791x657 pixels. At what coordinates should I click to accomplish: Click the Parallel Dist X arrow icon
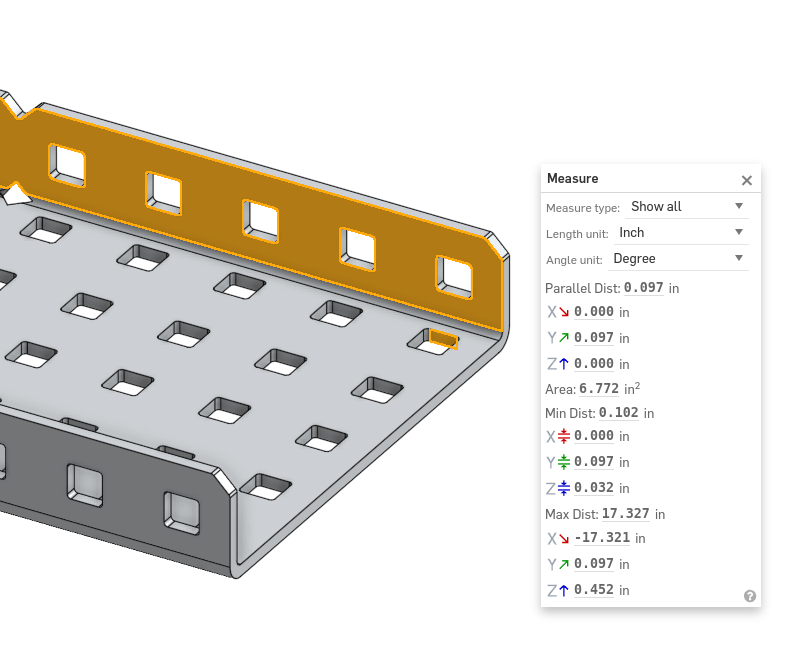tap(564, 312)
